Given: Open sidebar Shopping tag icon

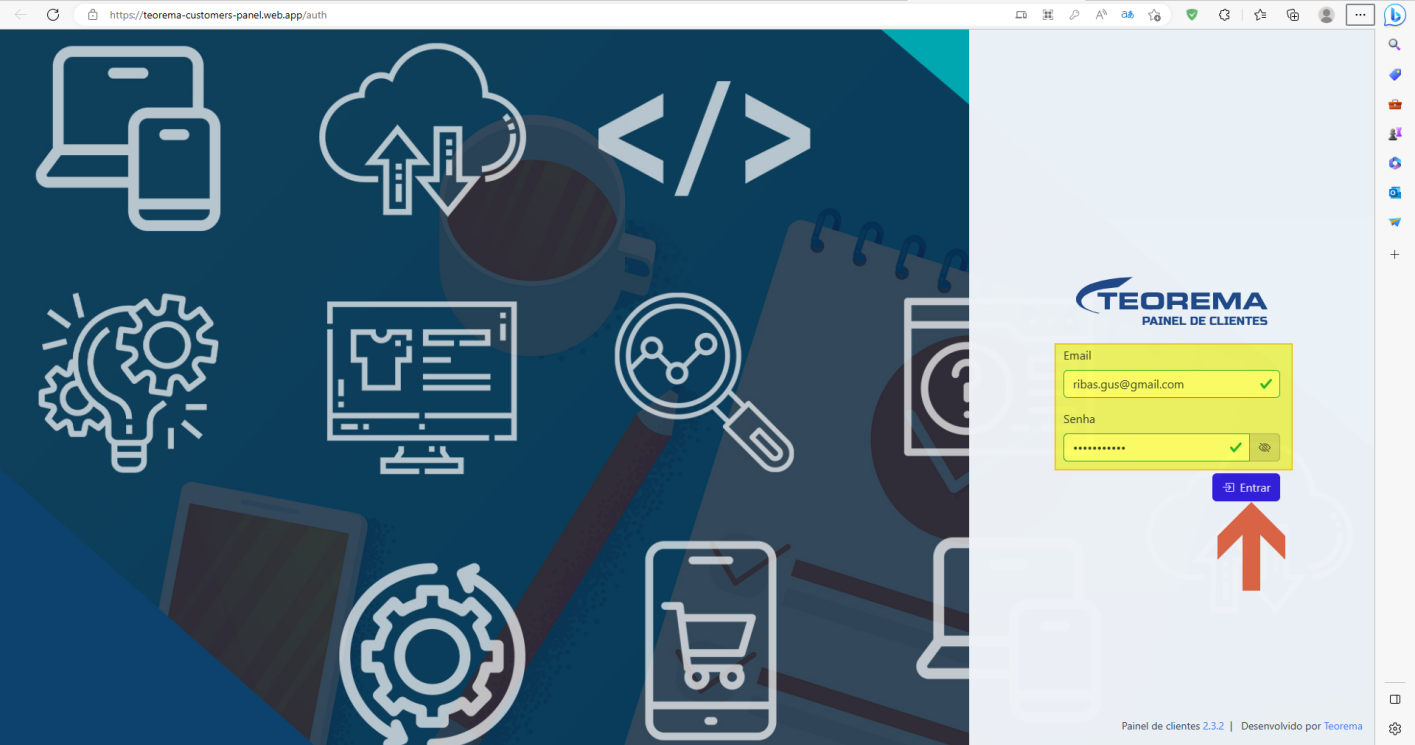Looking at the screenshot, I should click(1395, 74).
